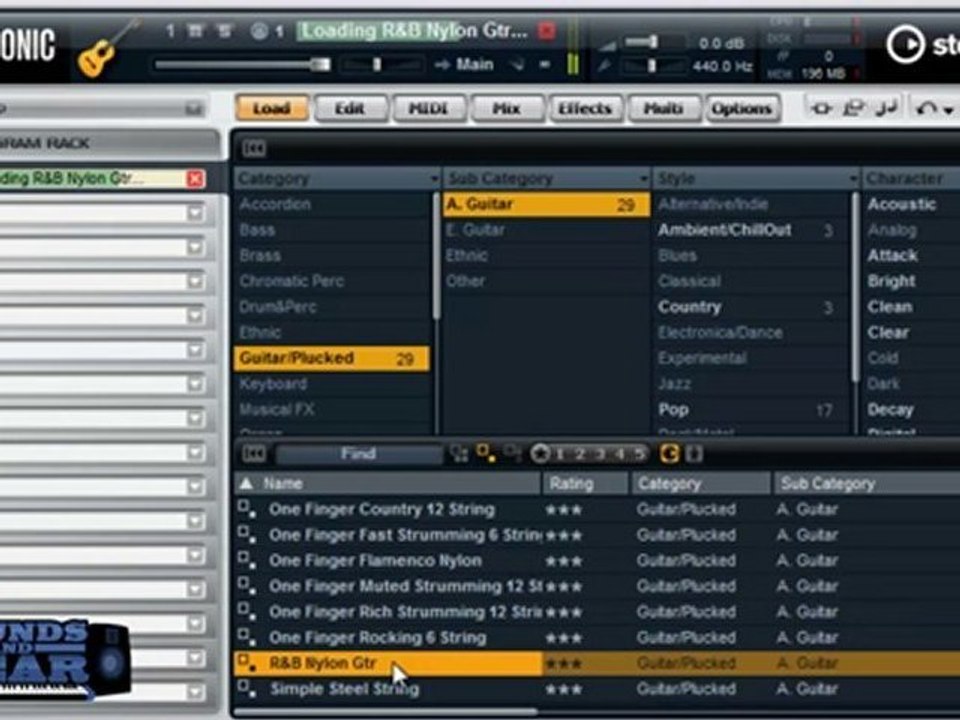Choose Ambient/ChillOut style
The image size is (960, 720).
(x=752, y=230)
